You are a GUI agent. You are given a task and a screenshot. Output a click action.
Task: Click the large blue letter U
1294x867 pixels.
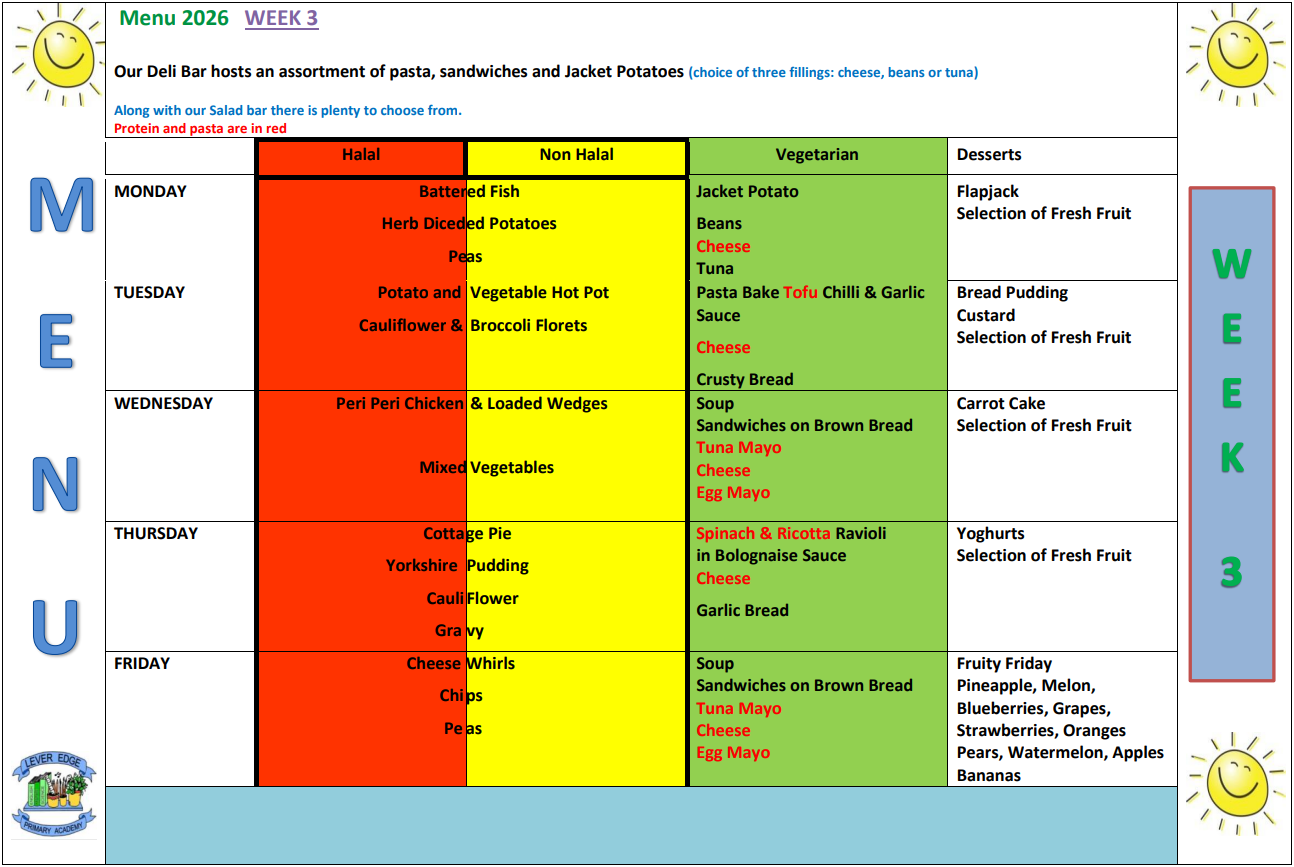click(x=55, y=627)
